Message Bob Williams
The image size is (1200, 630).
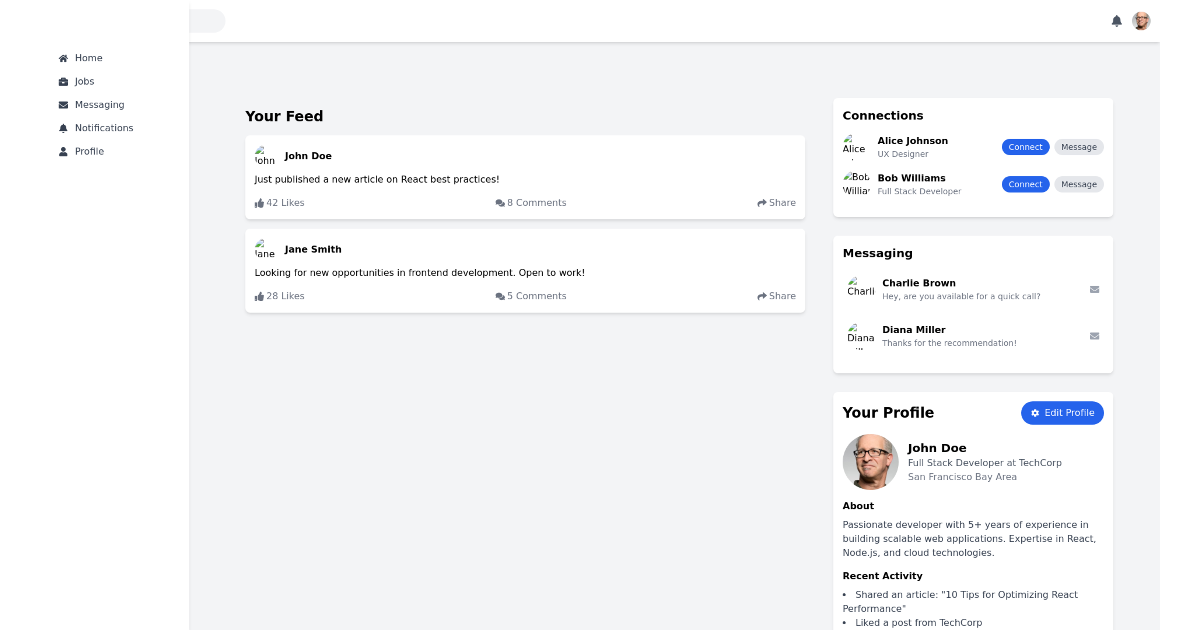coord(1079,184)
